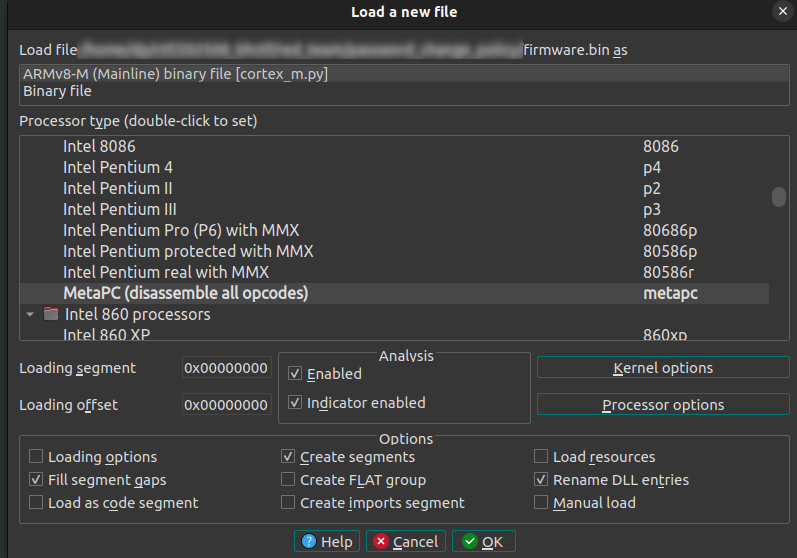This screenshot has width=797, height=558.
Task: Toggle the Fill segment gaps checkbox
Action: click(x=37, y=480)
